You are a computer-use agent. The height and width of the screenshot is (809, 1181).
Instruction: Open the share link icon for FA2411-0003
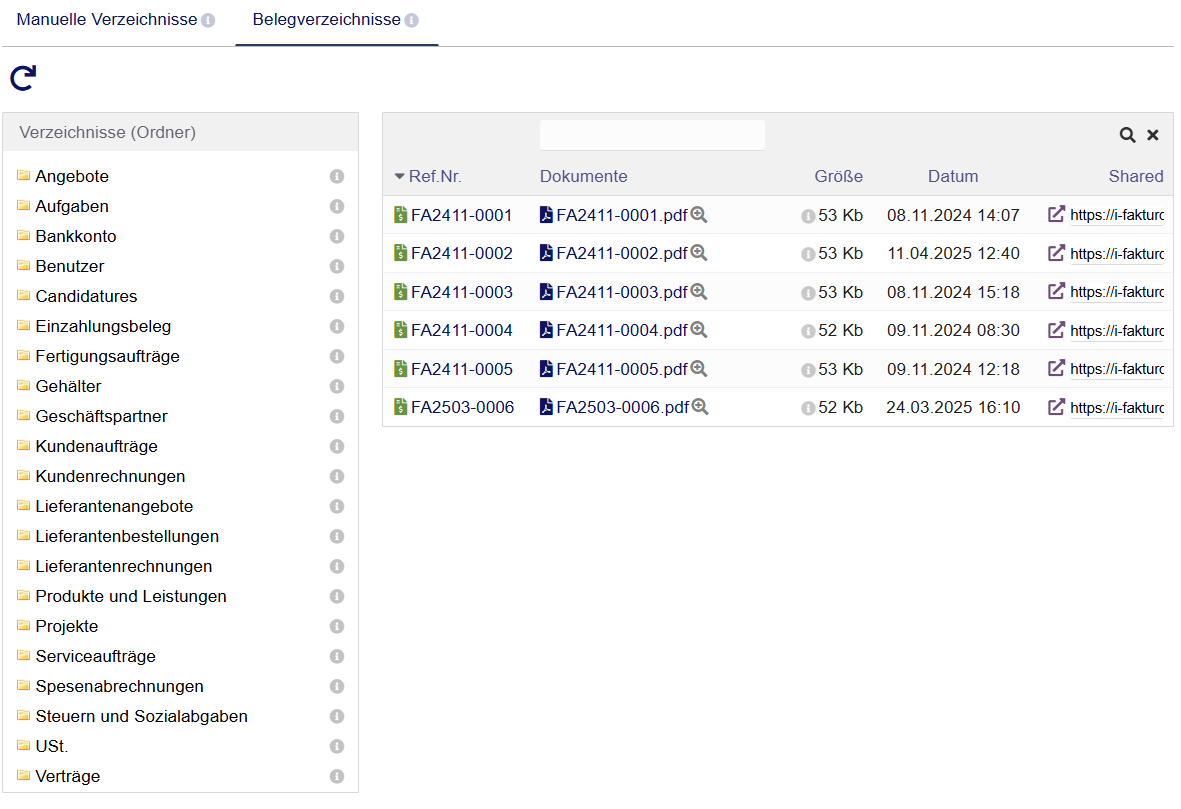[1056, 291]
